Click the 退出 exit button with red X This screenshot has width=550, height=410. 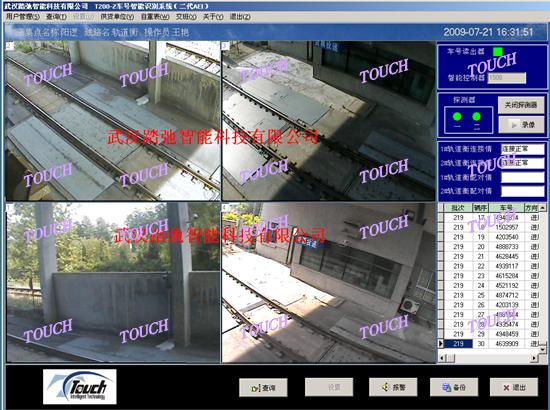tap(514, 387)
